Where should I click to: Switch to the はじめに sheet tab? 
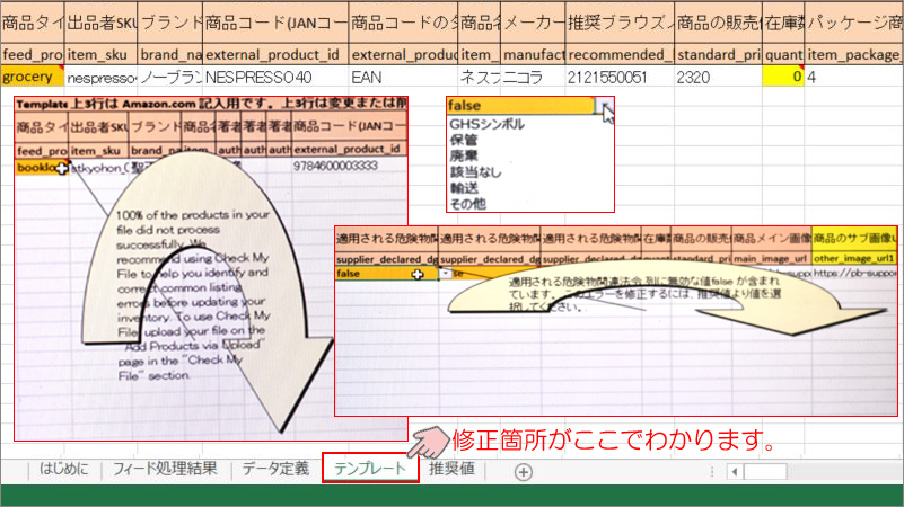[64, 468]
